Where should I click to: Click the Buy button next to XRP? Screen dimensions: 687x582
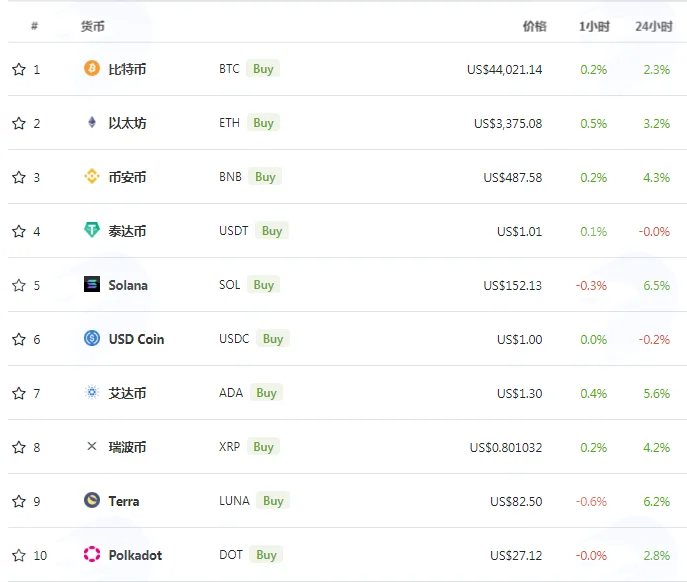click(263, 447)
